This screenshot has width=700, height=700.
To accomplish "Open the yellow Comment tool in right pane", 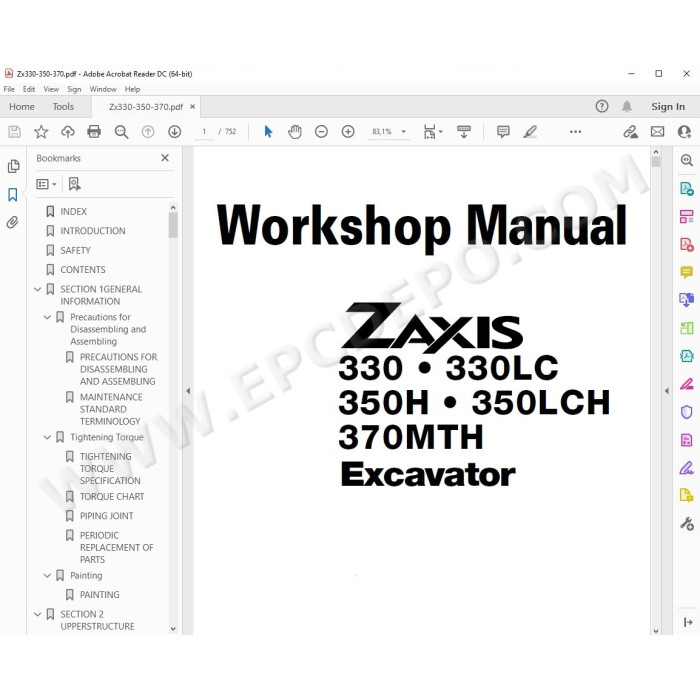I will coord(686,272).
